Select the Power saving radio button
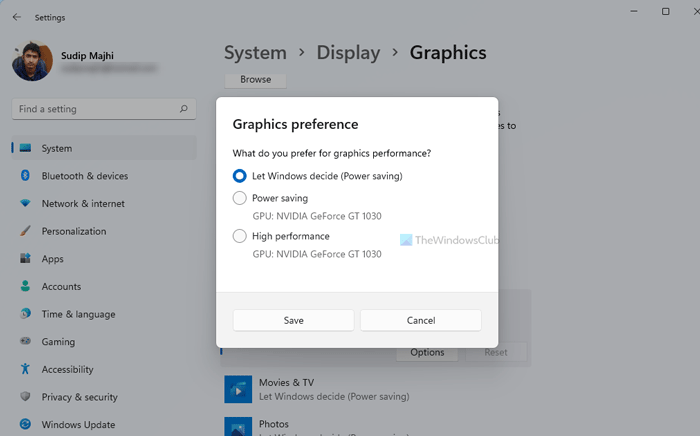This screenshot has width=700, height=436. [x=240, y=198]
